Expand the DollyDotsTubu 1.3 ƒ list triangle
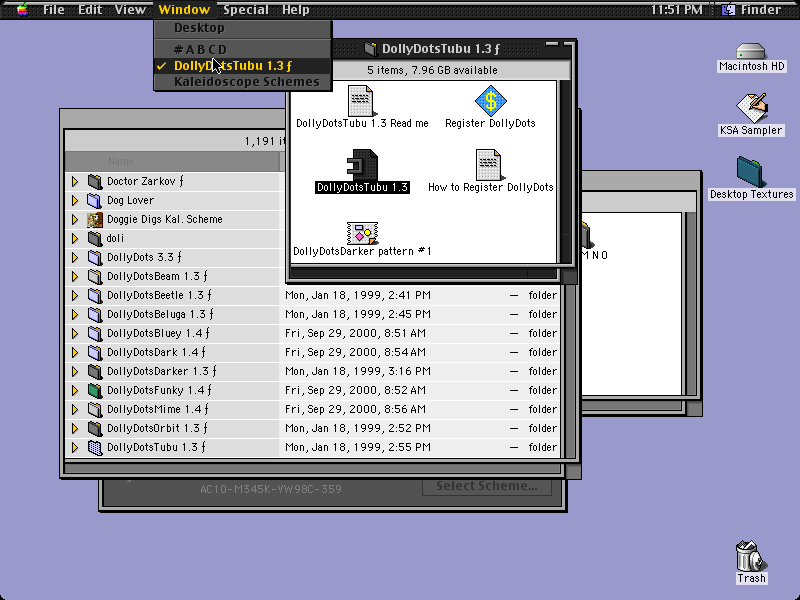800x600 pixels. (x=75, y=447)
